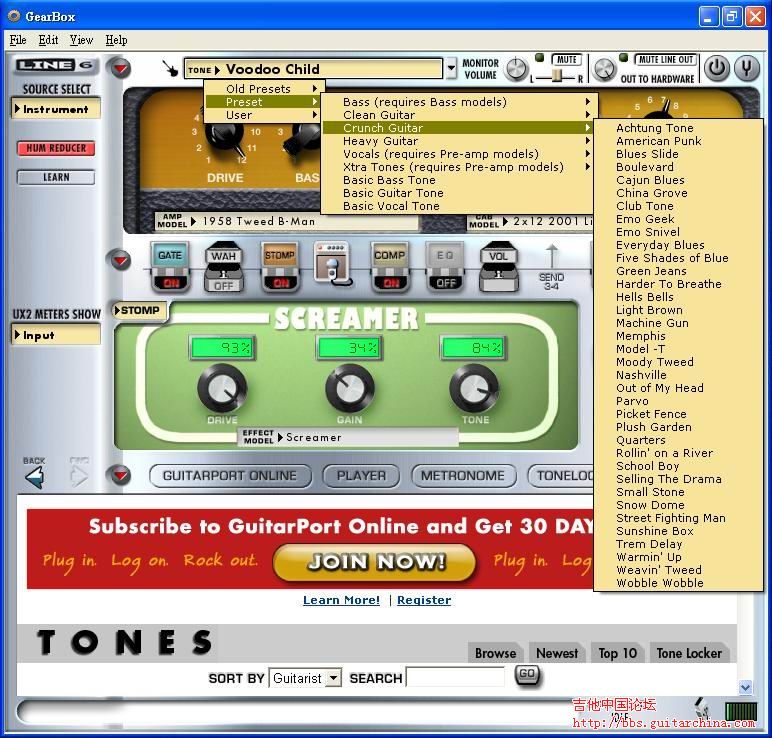Click the guitar icon beside the tone name
The height and width of the screenshot is (738, 772).
tap(170, 69)
